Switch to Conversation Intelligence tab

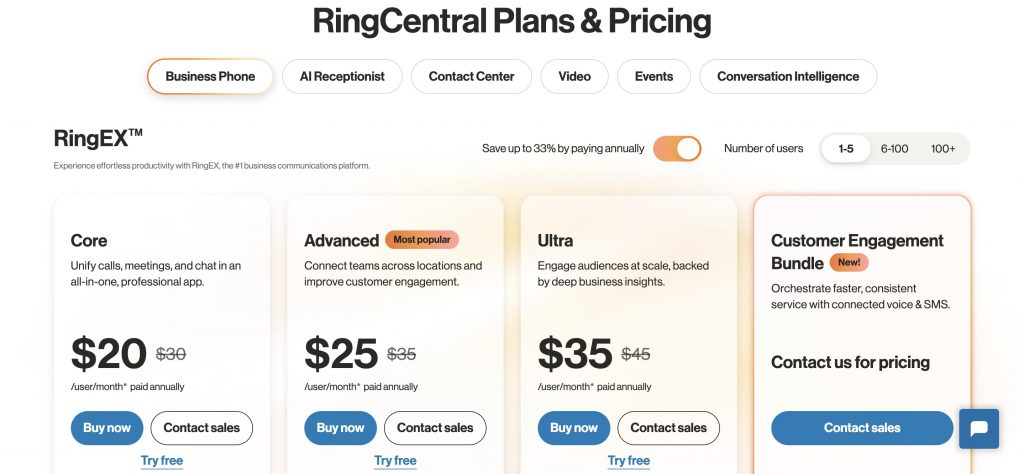point(788,76)
